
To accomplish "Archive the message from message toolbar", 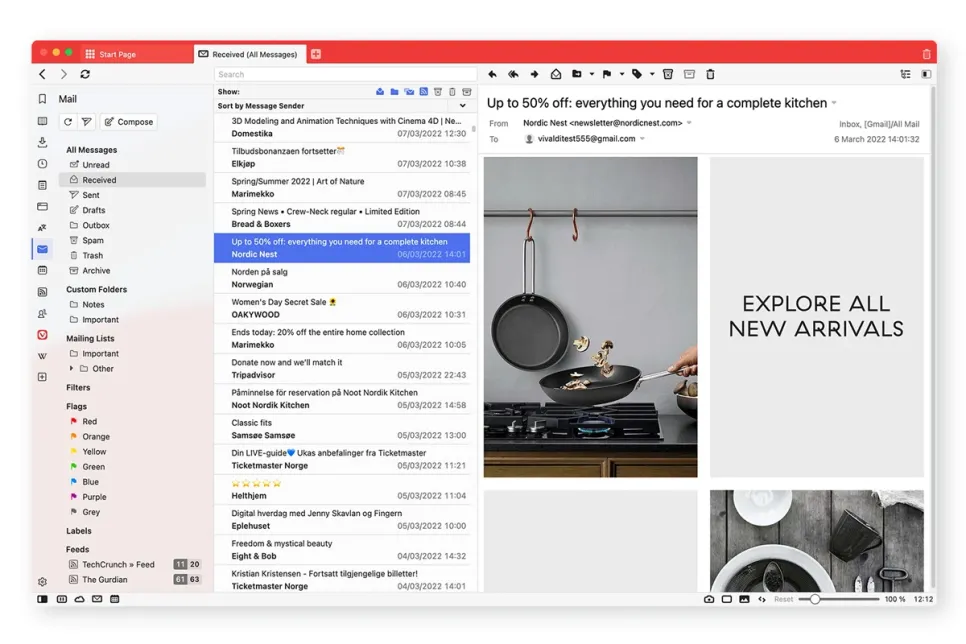I will click(x=689, y=74).
